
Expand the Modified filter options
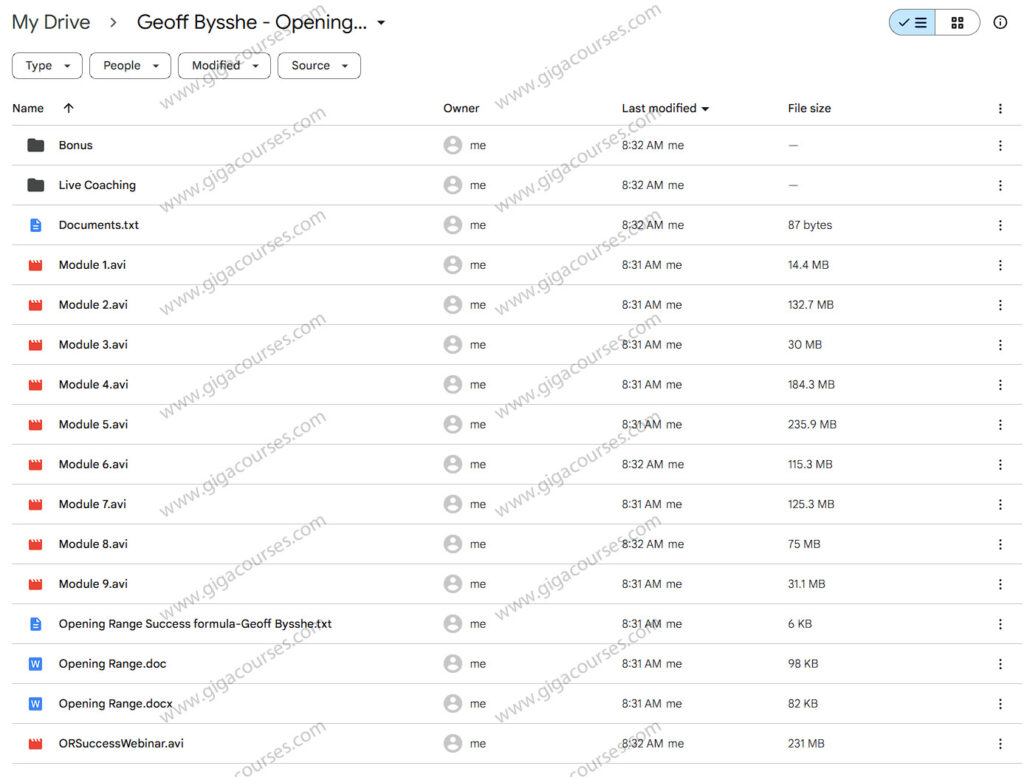[224, 65]
